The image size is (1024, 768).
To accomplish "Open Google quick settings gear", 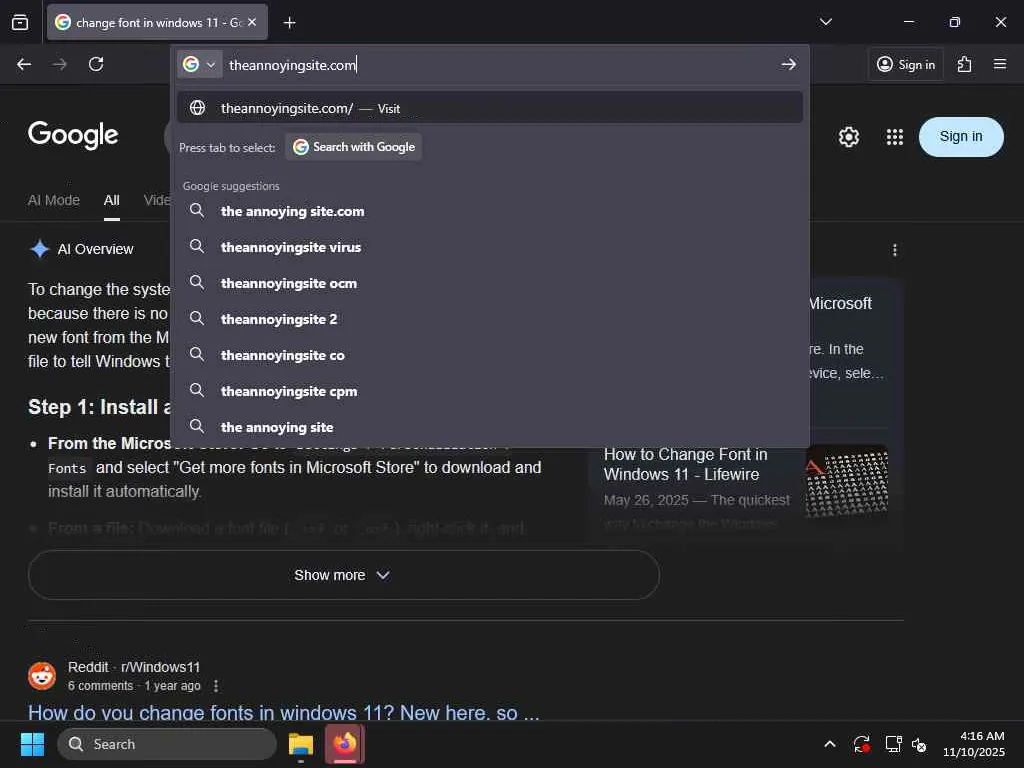I will click(849, 137).
